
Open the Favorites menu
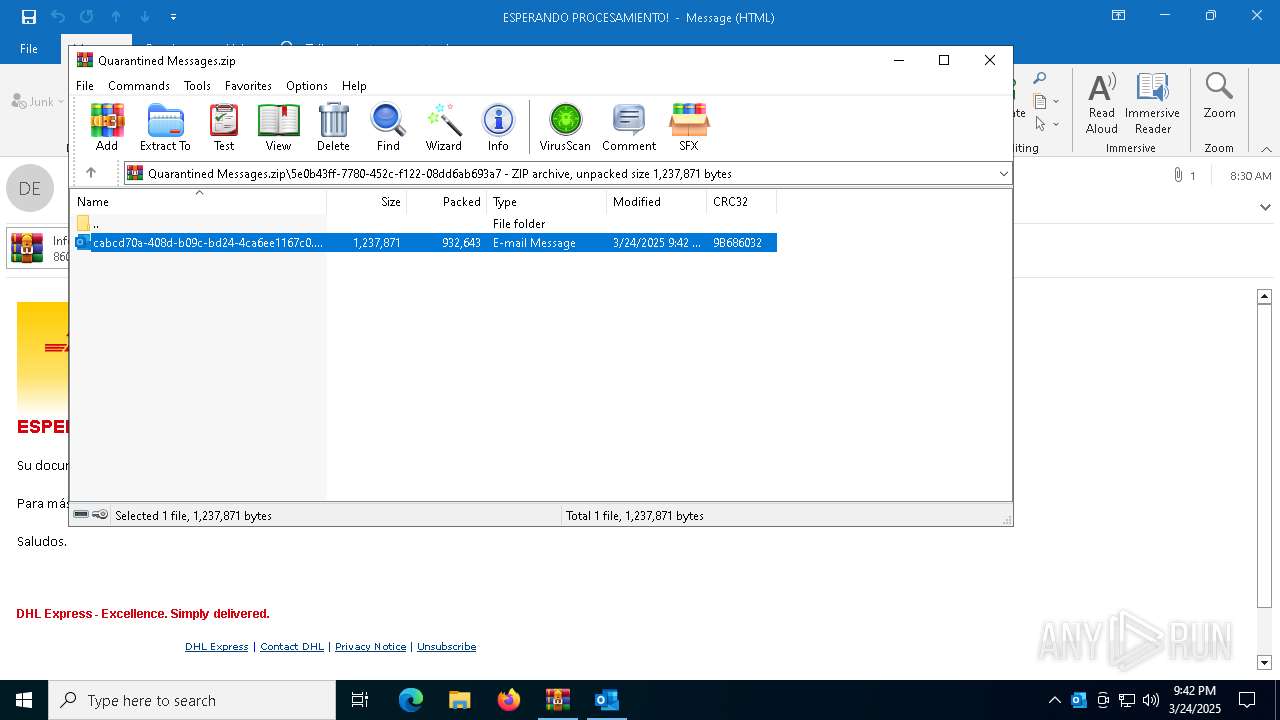(248, 86)
